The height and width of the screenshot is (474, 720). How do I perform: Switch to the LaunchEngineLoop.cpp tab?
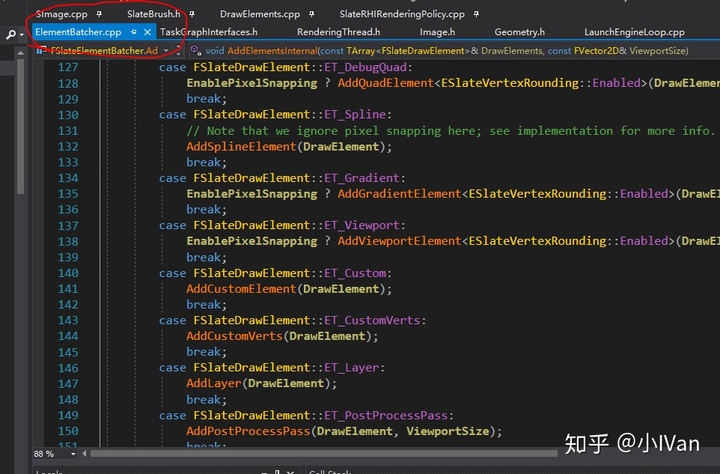tap(634, 32)
